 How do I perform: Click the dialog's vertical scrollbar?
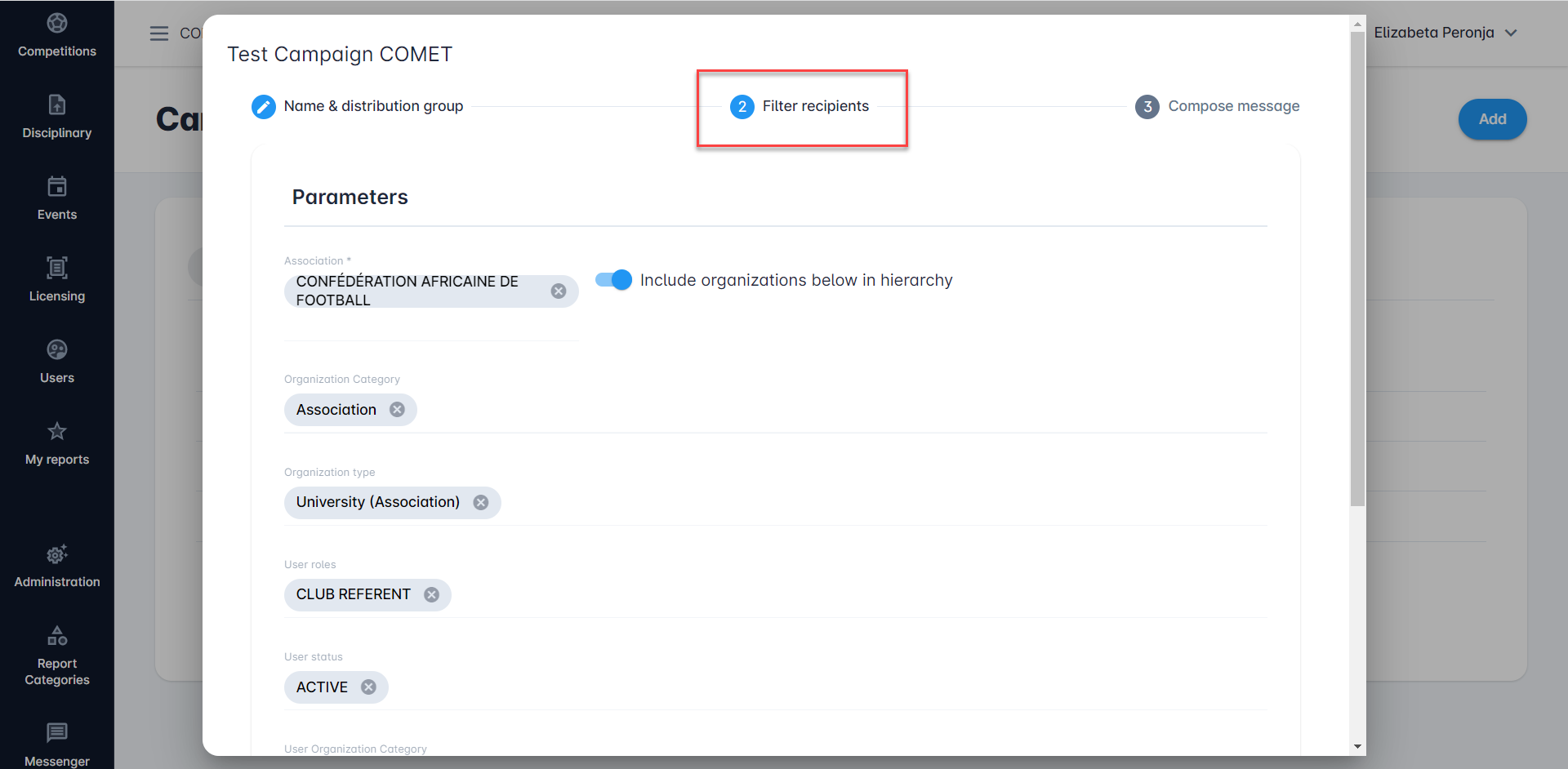point(1357,269)
